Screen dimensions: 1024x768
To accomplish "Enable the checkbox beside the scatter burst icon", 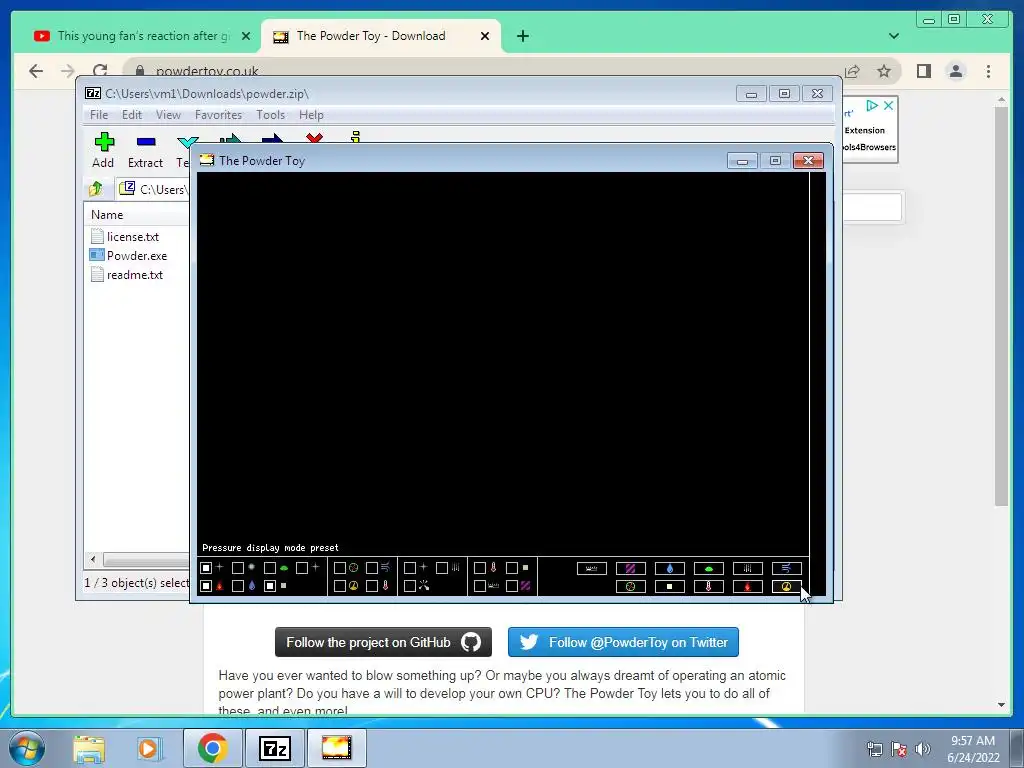I will 409,586.
